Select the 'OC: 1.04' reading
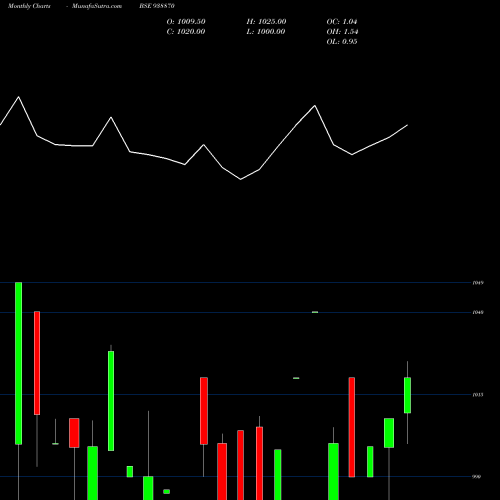The width and height of the screenshot is (500, 500). 342,22
